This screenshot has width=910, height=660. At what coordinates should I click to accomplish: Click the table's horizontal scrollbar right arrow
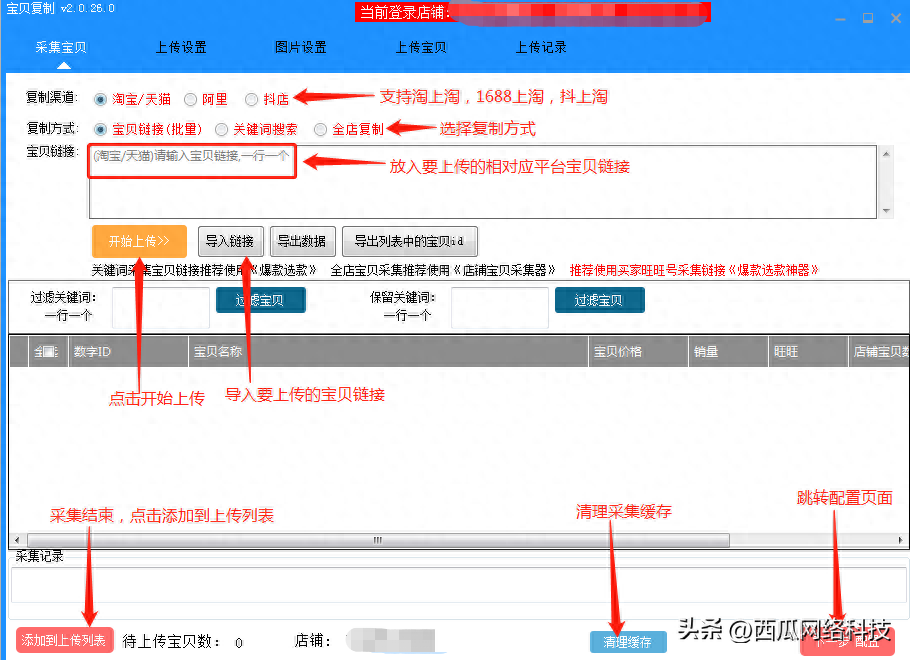coord(900,540)
